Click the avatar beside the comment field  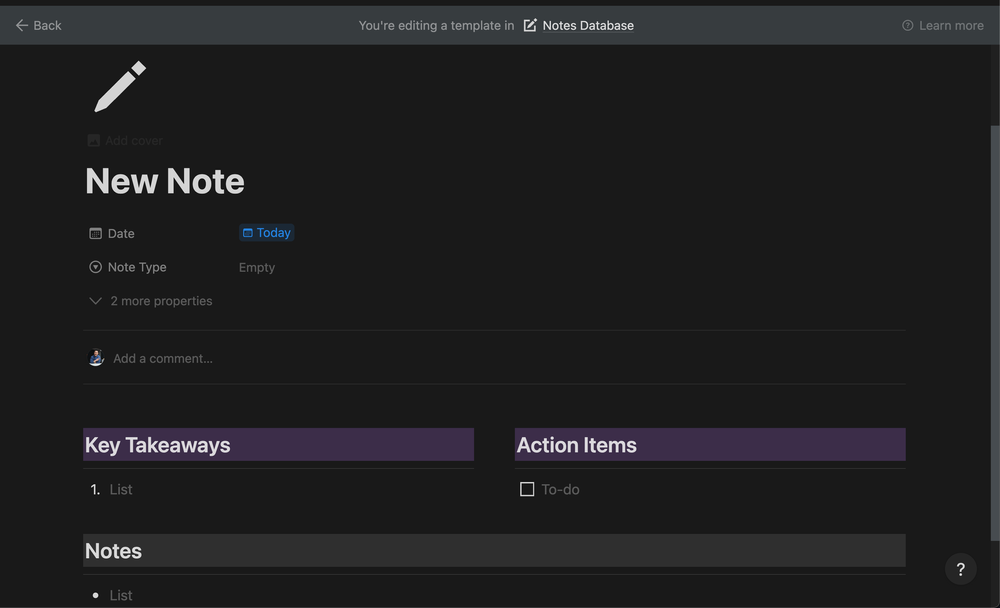(95, 357)
